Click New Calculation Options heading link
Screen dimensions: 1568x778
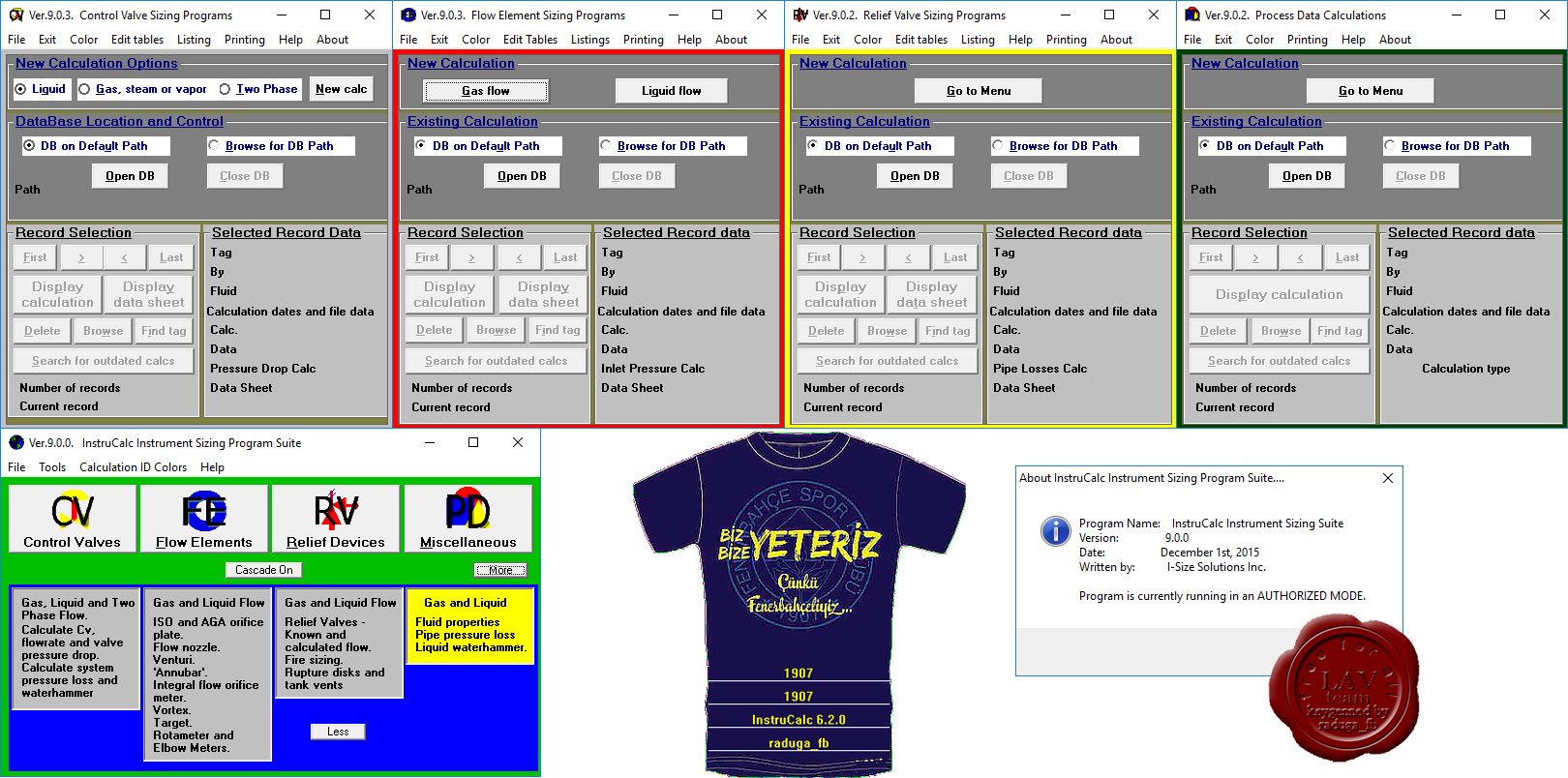[x=97, y=63]
